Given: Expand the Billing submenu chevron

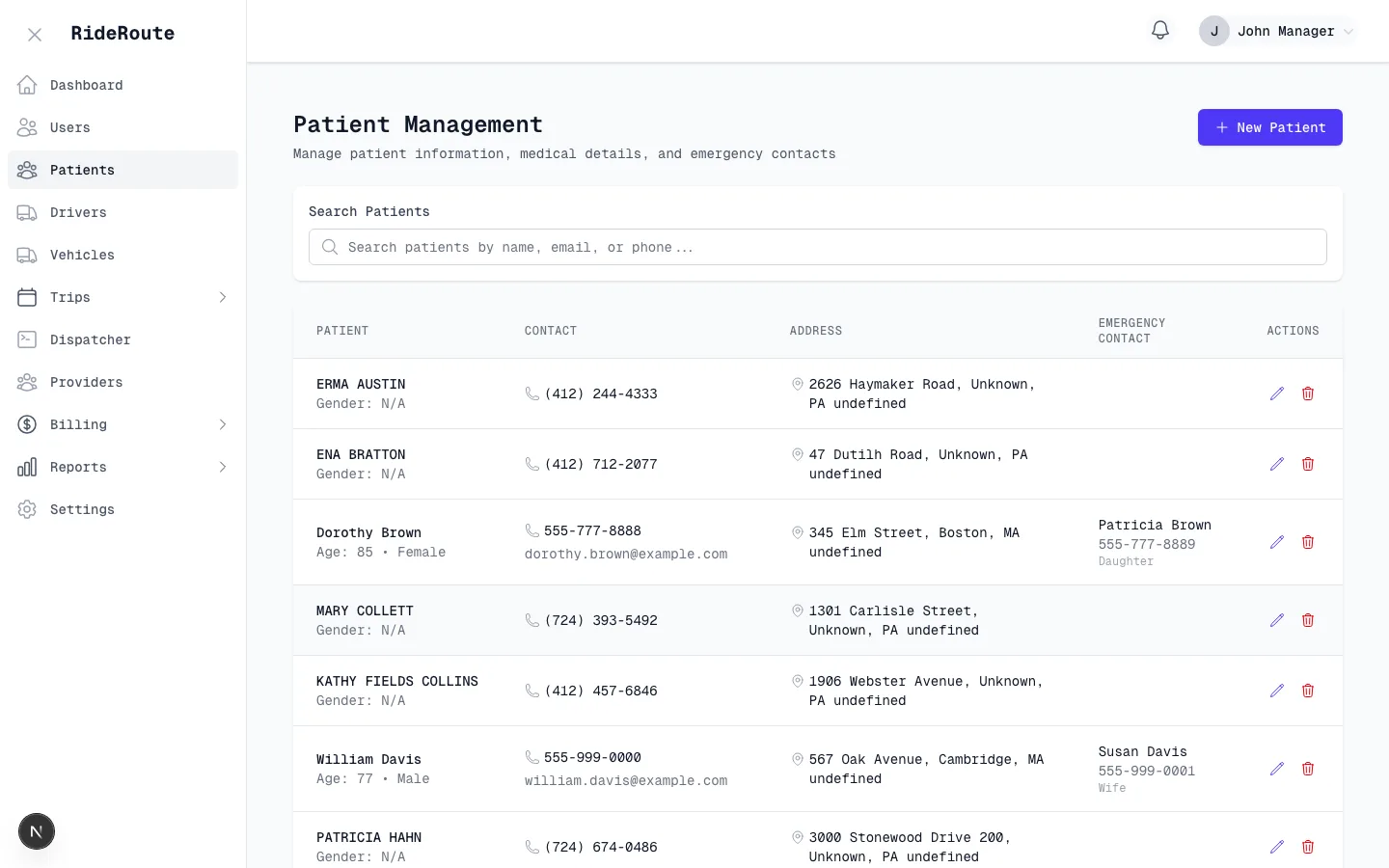Looking at the screenshot, I should click(223, 424).
